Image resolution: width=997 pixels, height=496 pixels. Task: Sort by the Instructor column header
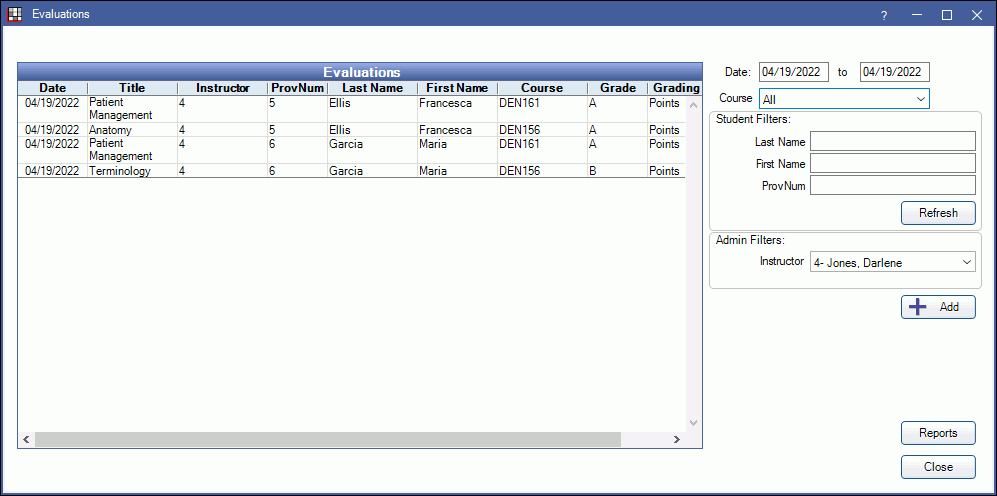click(x=223, y=88)
